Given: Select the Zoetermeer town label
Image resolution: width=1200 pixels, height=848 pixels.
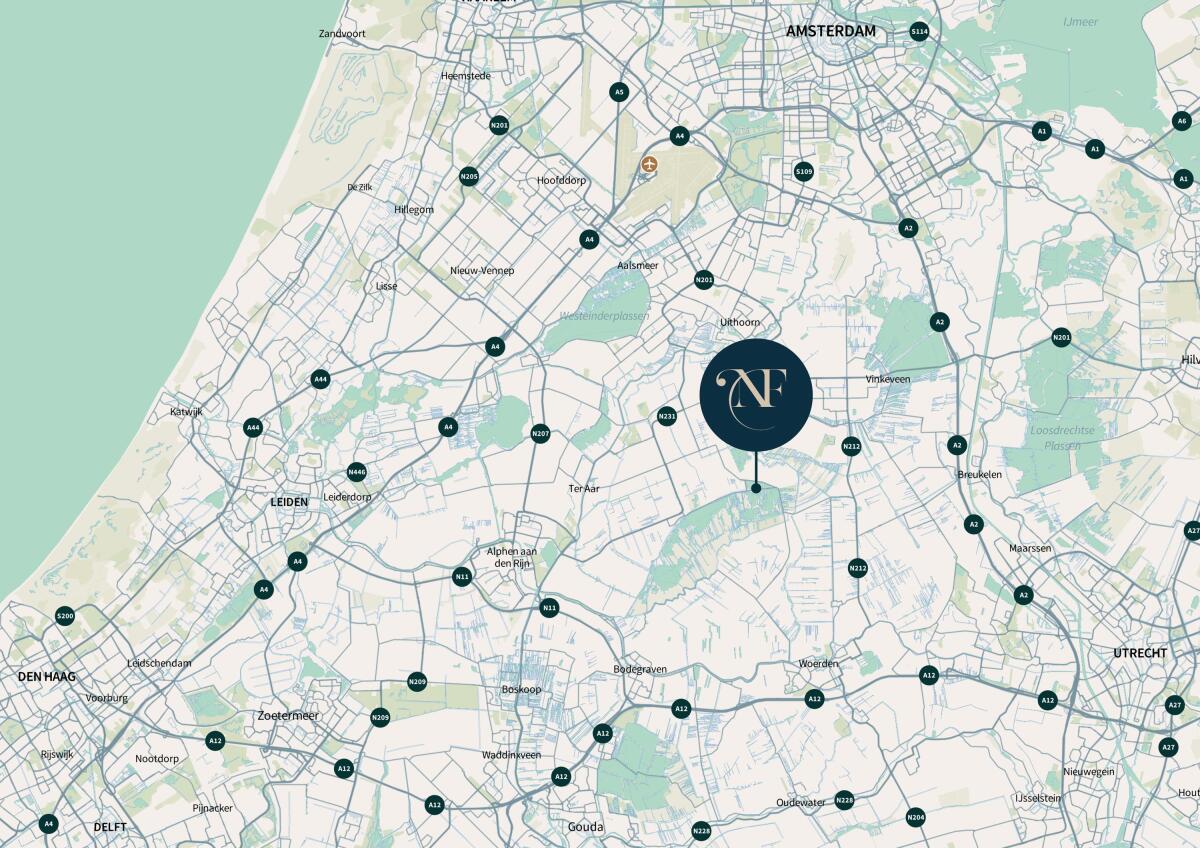Looking at the screenshot, I should (x=288, y=717).
